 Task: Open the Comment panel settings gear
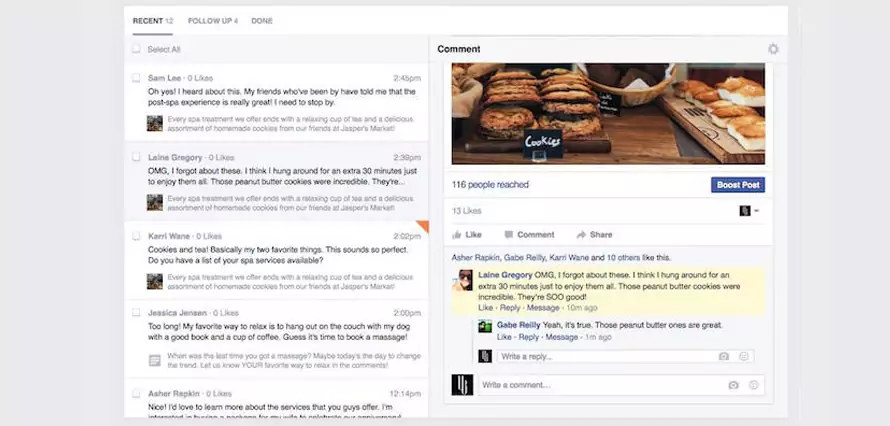pos(772,49)
